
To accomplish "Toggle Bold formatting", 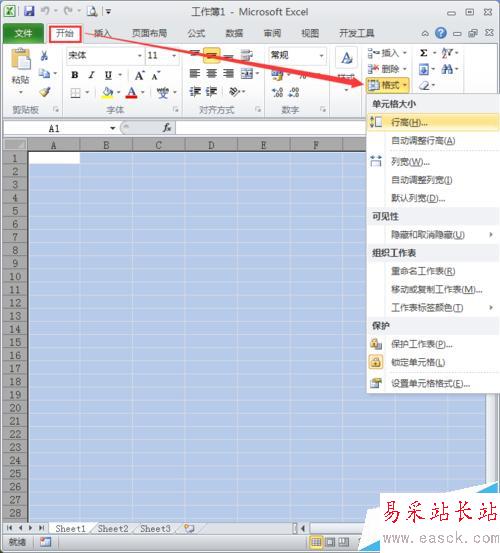I will (x=74, y=75).
